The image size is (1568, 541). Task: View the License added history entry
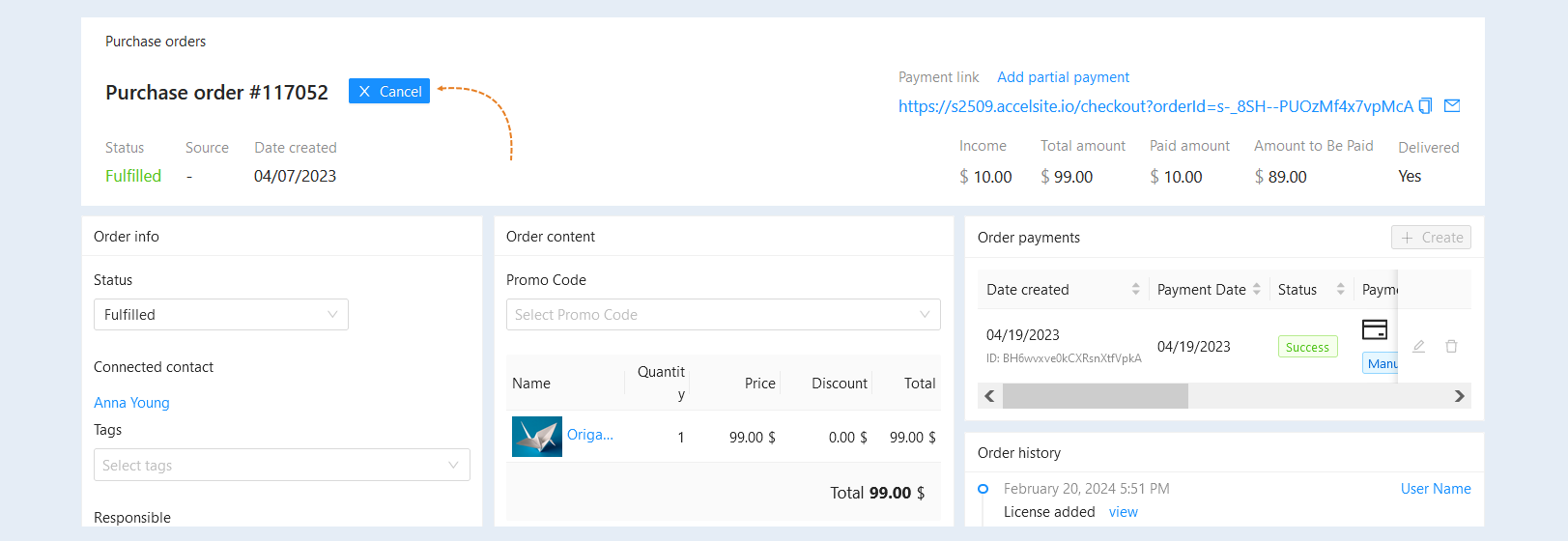(x=1124, y=512)
